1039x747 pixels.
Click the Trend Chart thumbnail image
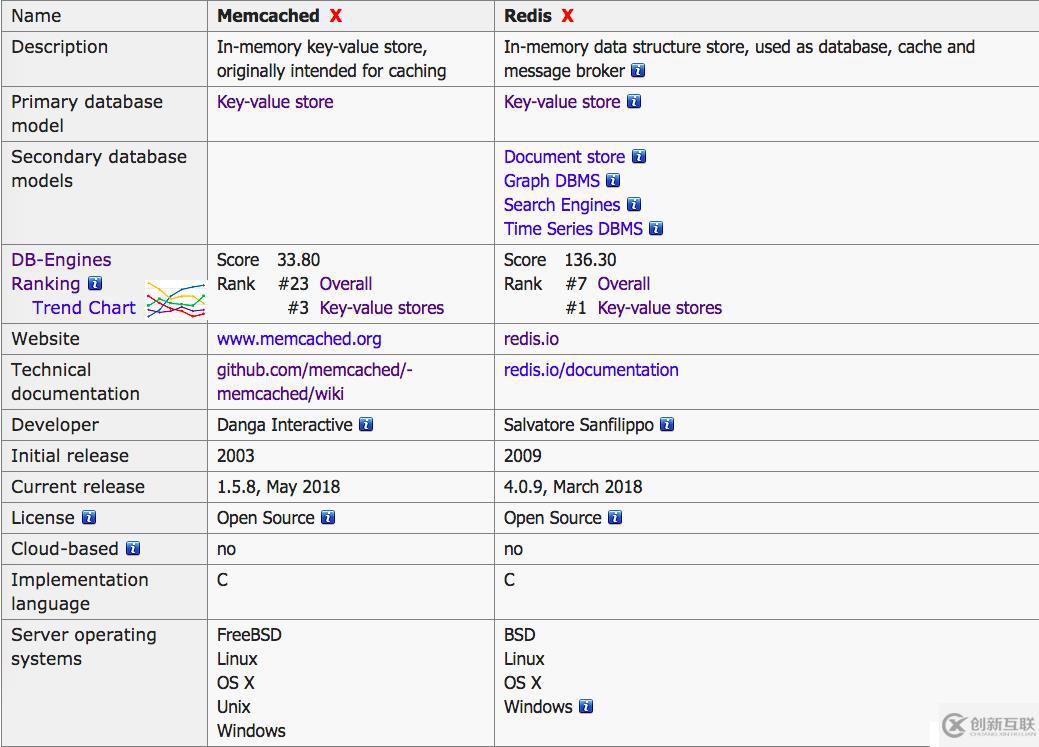click(x=175, y=299)
